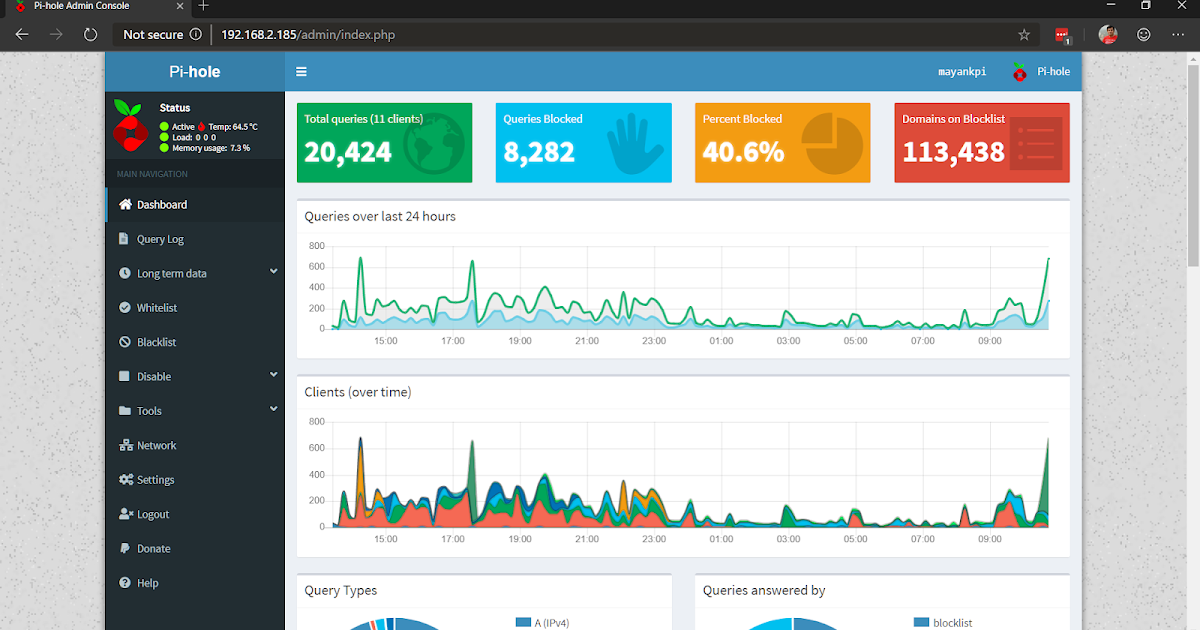Screen dimensions: 1200x630
Task: Click the browser favorites star icon
Action: pyautogui.click(x=1024, y=34)
